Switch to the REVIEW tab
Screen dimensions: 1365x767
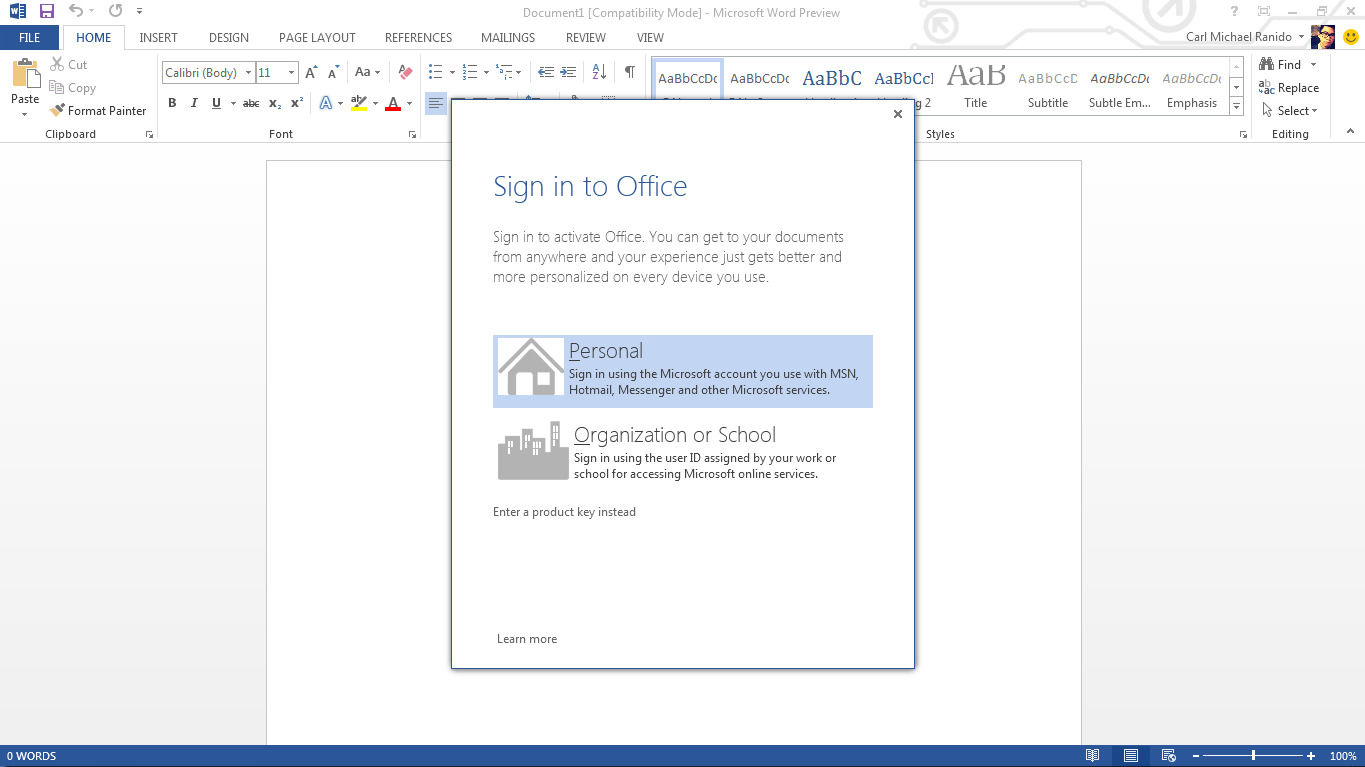[x=586, y=37]
